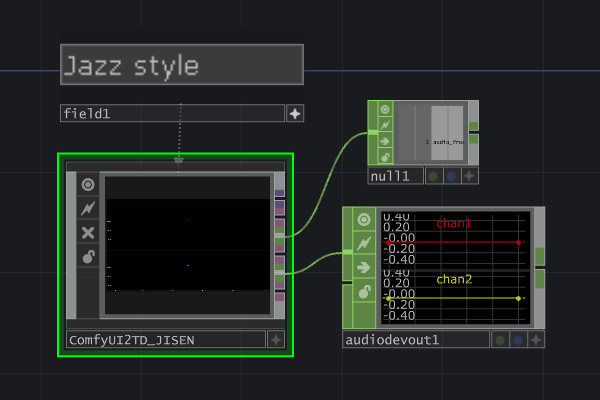Image resolution: width=600 pixels, height=400 pixels.
Task: Toggle the viewer active flag on null1
Action: [385, 109]
